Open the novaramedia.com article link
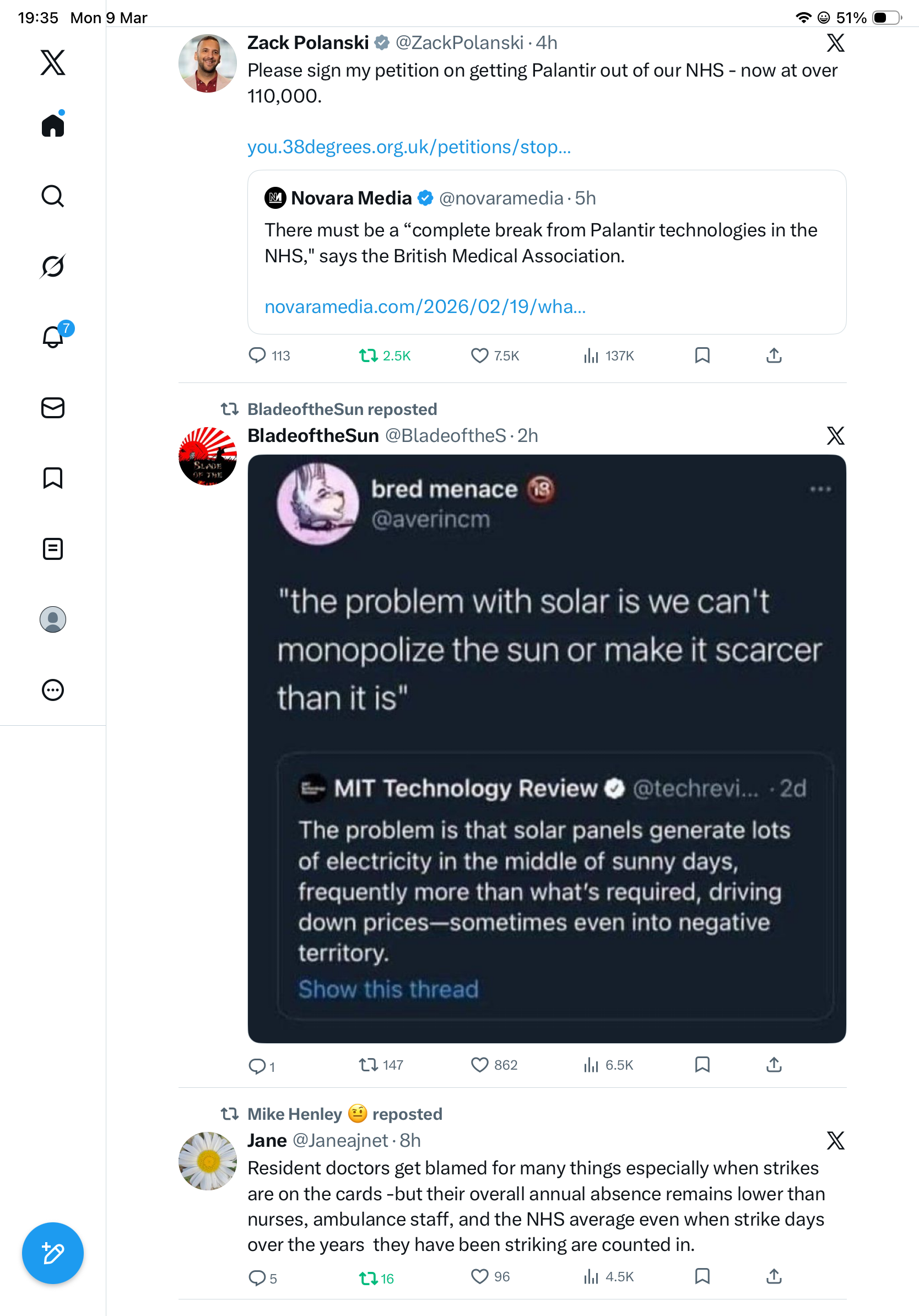The width and height of the screenshot is (919, 1316). click(x=425, y=306)
